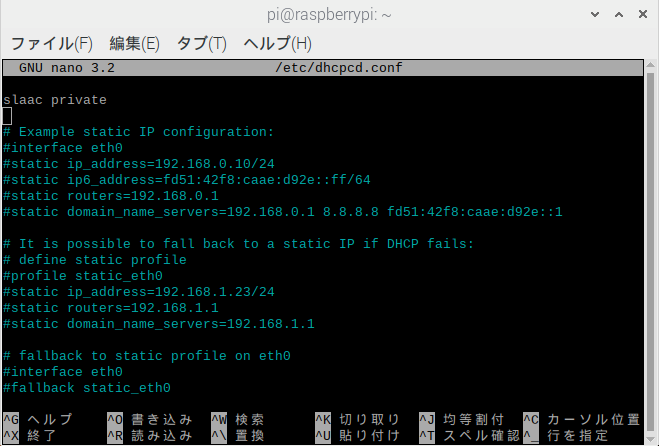The image size is (659, 446).
Task: Click the '#profile static_eth0' line
Action: pyautogui.click(x=82, y=276)
